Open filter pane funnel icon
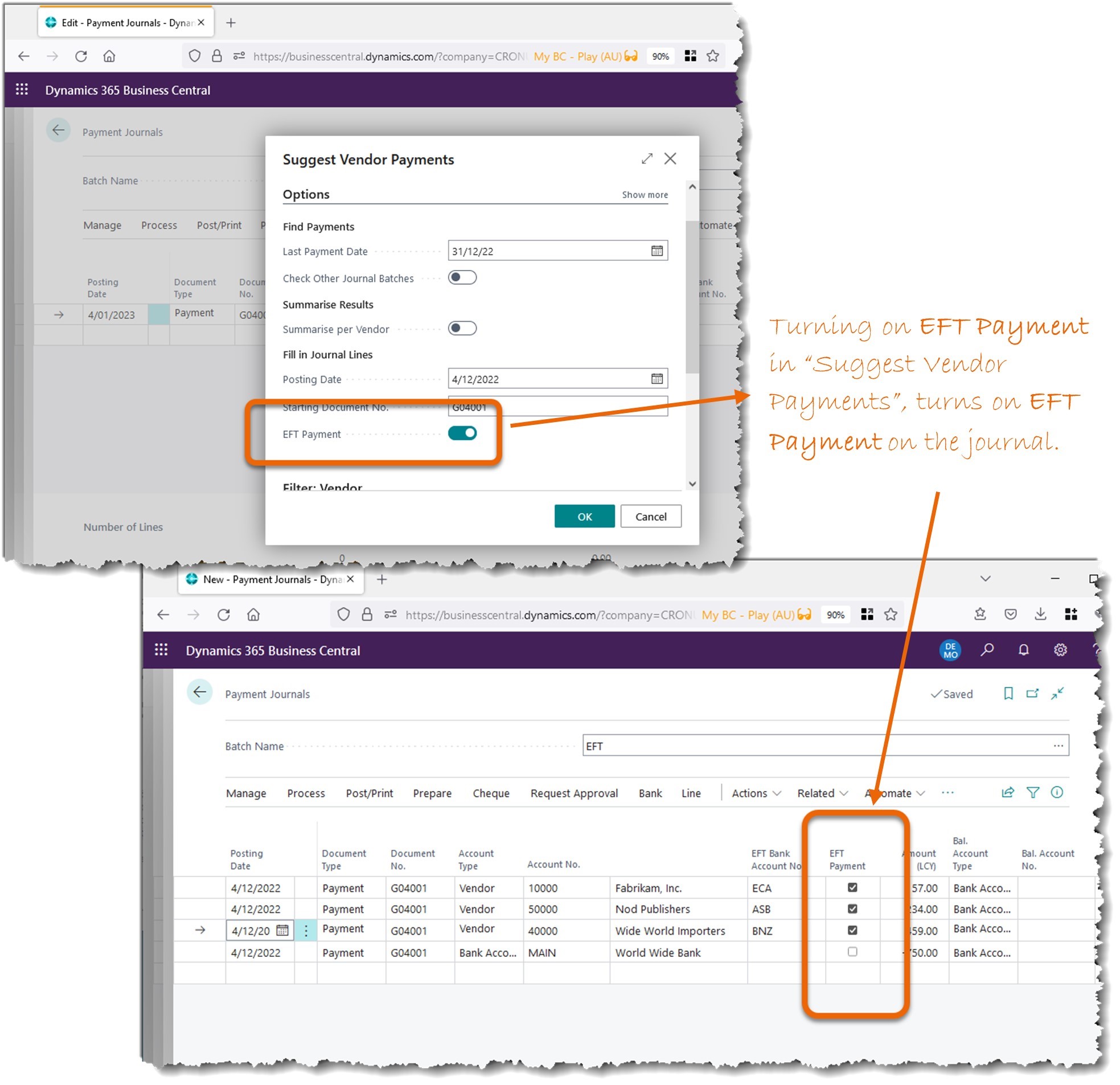The height and width of the screenshot is (1085, 1120). point(1032,792)
